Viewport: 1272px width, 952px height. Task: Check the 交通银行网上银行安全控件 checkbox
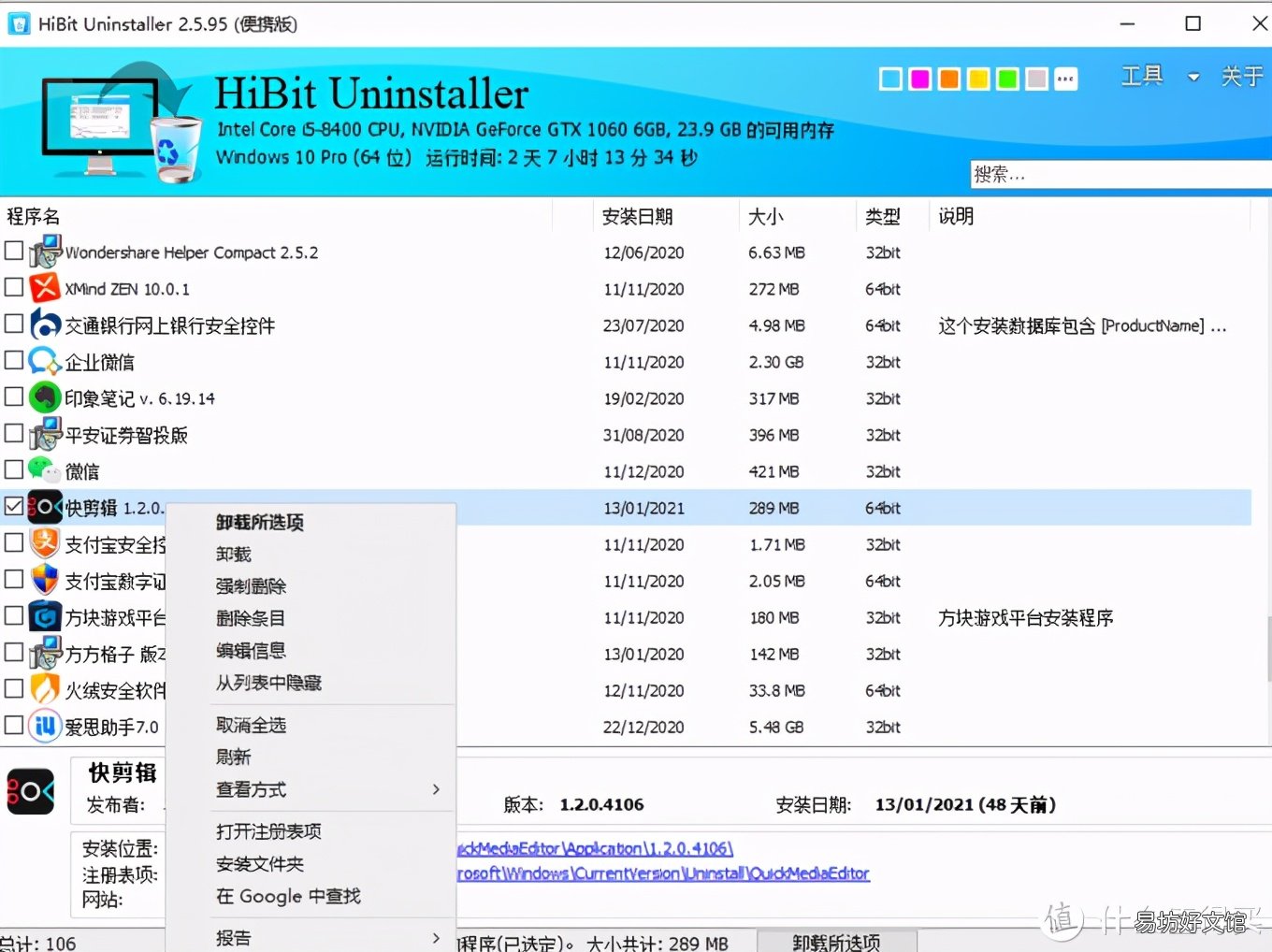point(13,324)
